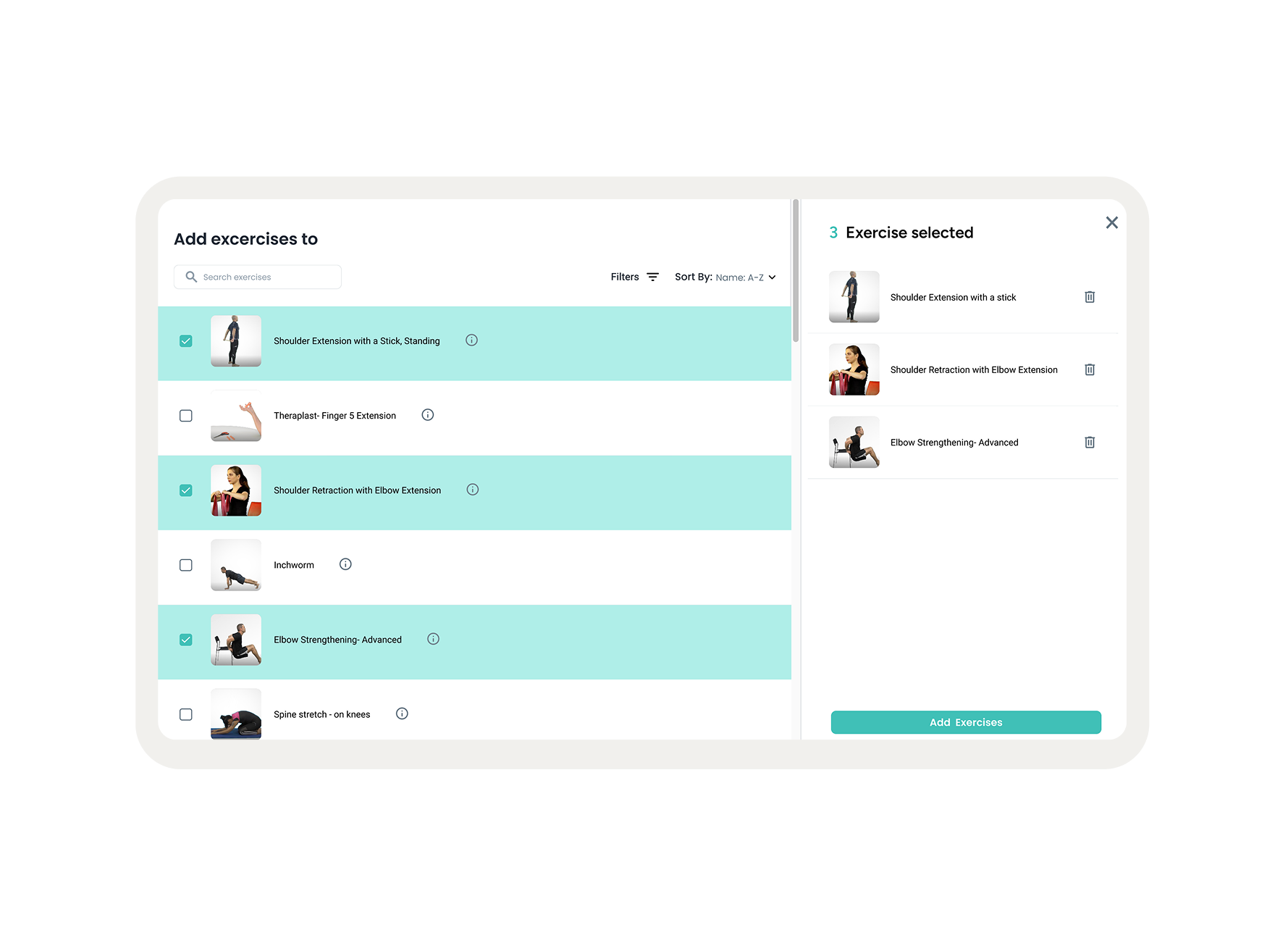Uncheck Shoulder Extension with a Stick, Standing
1288x946 pixels.
click(186, 341)
